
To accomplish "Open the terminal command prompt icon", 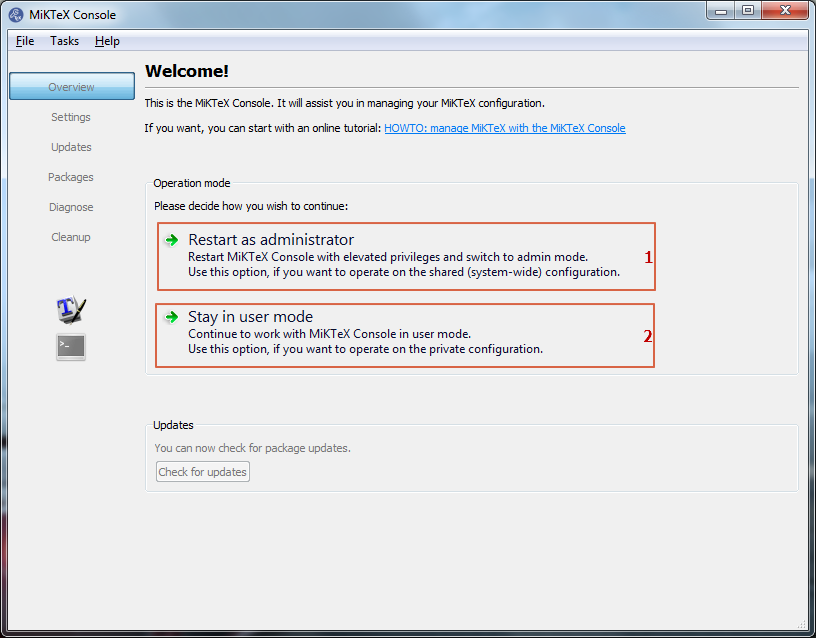I will coord(71,347).
